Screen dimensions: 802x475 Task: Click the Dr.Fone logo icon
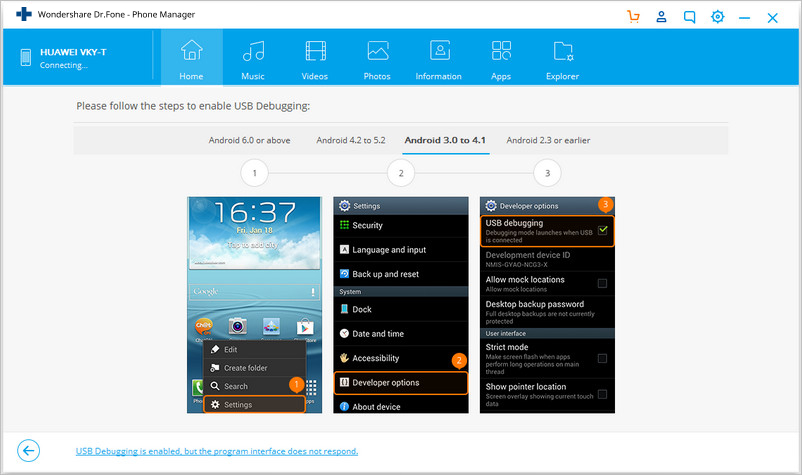pos(24,14)
